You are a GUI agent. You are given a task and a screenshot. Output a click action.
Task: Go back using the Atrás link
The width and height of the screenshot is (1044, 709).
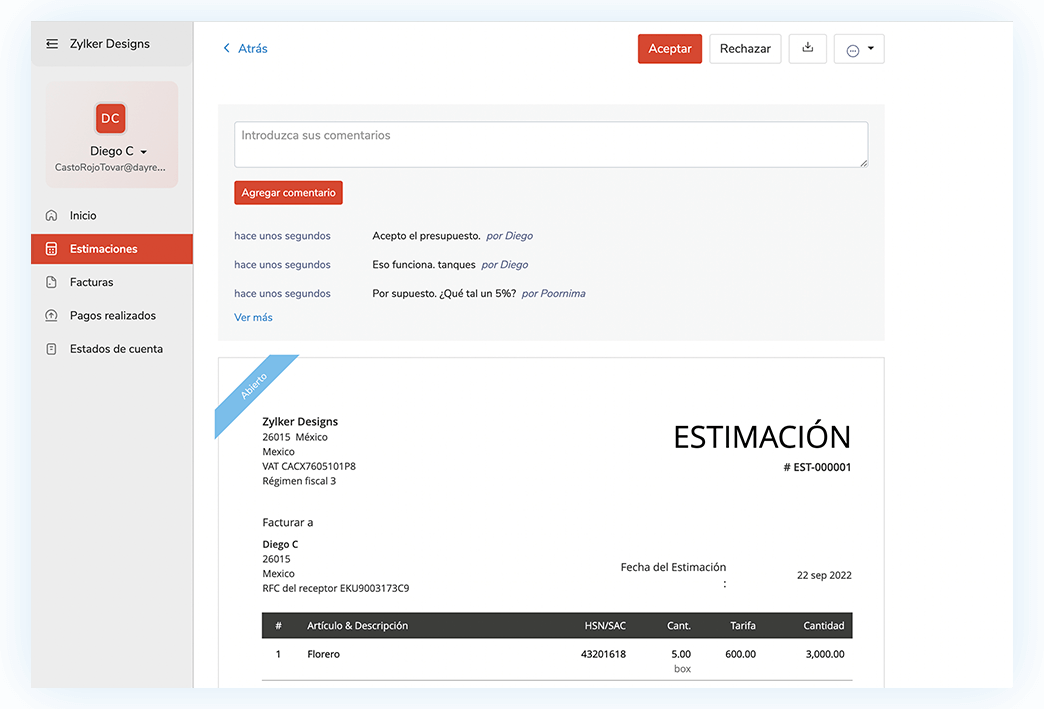tap(244, 48)
